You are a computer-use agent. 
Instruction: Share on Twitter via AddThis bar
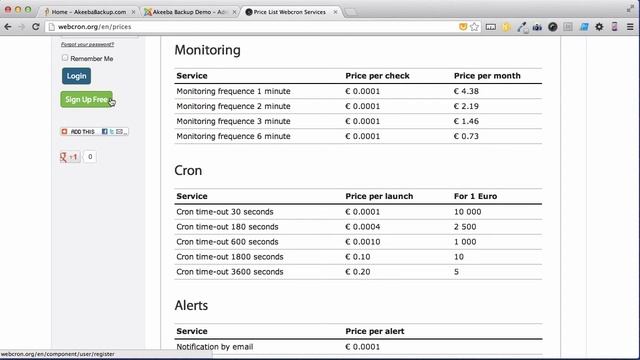click(x=112, y=131)
